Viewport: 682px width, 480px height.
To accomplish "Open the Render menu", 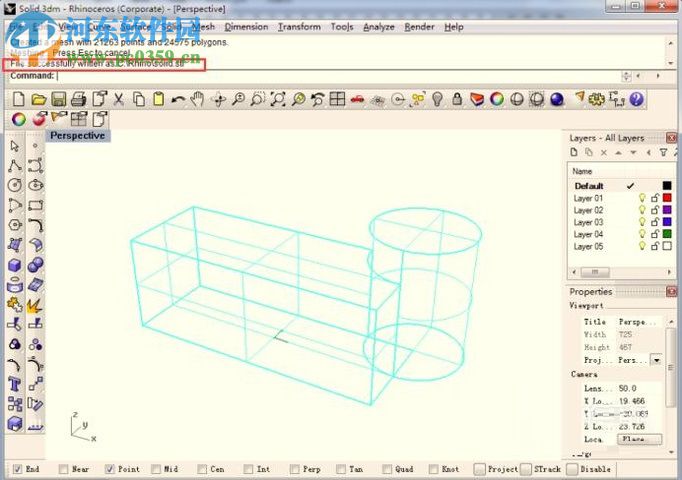I will click(419, 27).
